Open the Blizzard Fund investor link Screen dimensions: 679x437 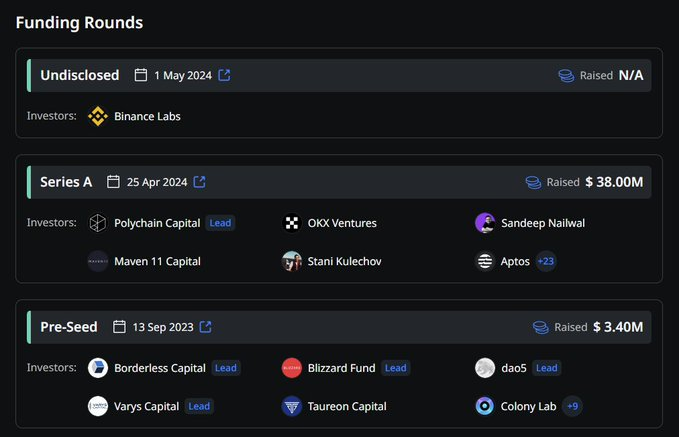click(342, 368)
